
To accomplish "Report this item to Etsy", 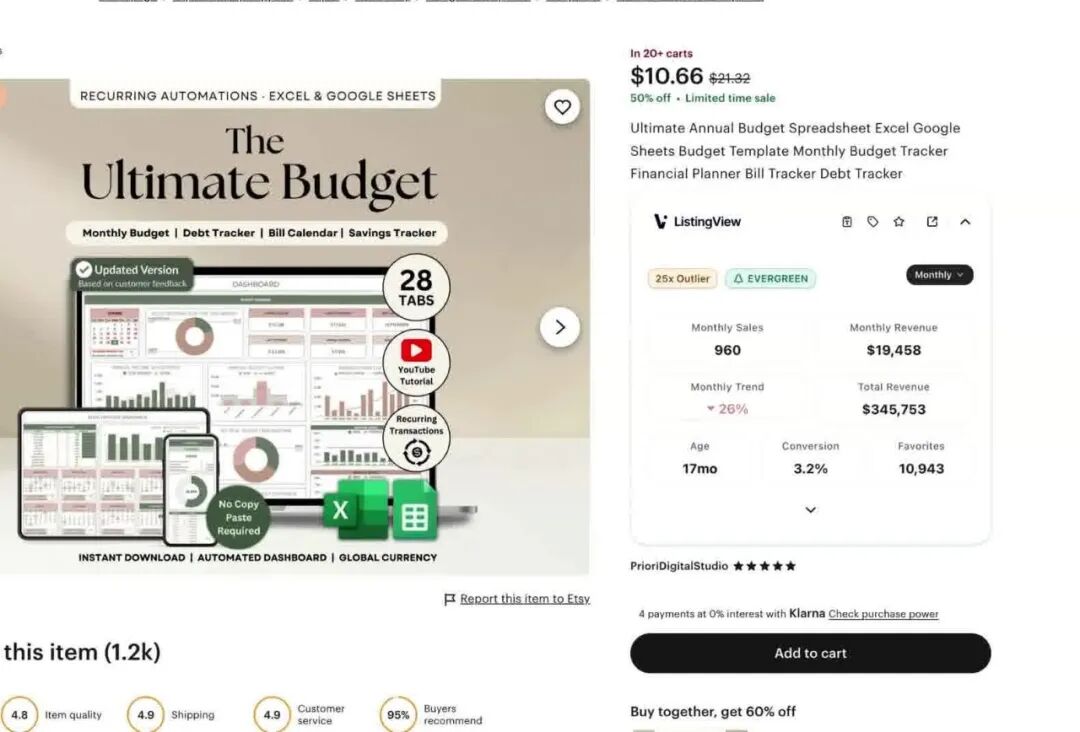I will coord(524,599).
